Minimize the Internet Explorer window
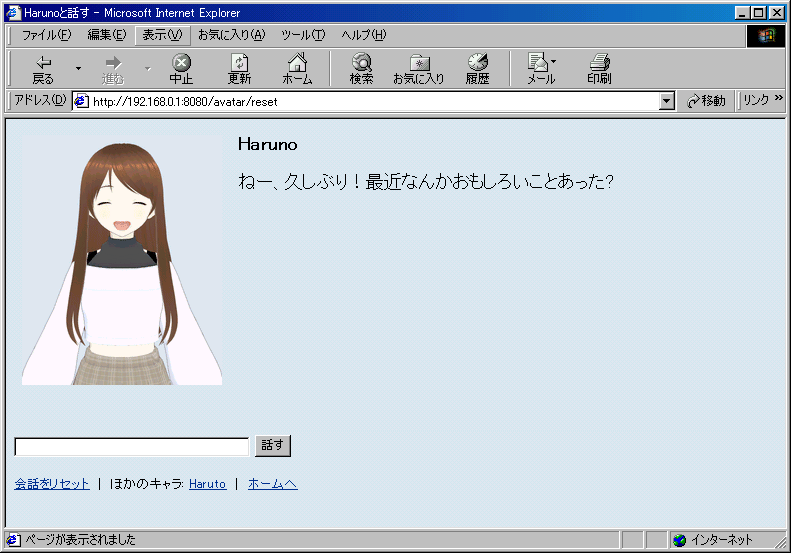This screenshot has width=791, height=553. tap(742, 13)
